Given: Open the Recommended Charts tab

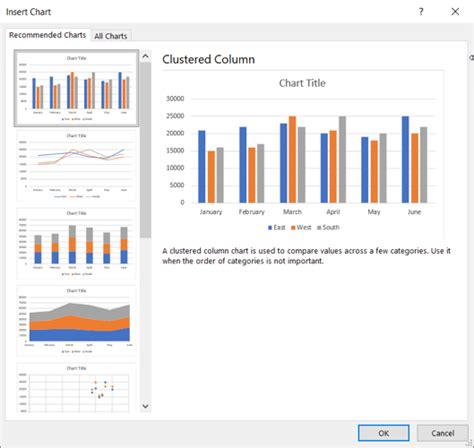Looking at the screenshot, I should pos(47,35).
